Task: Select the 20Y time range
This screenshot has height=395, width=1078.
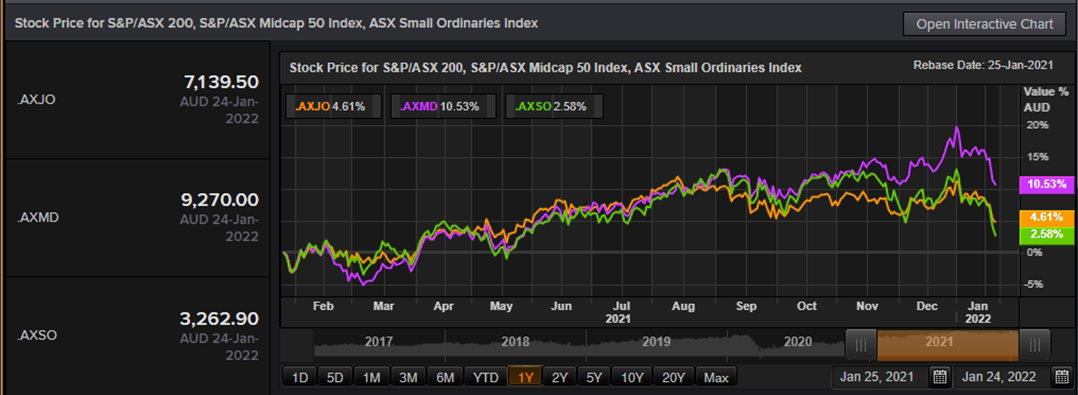Action: pyautogui.click(x=674, y=377)
